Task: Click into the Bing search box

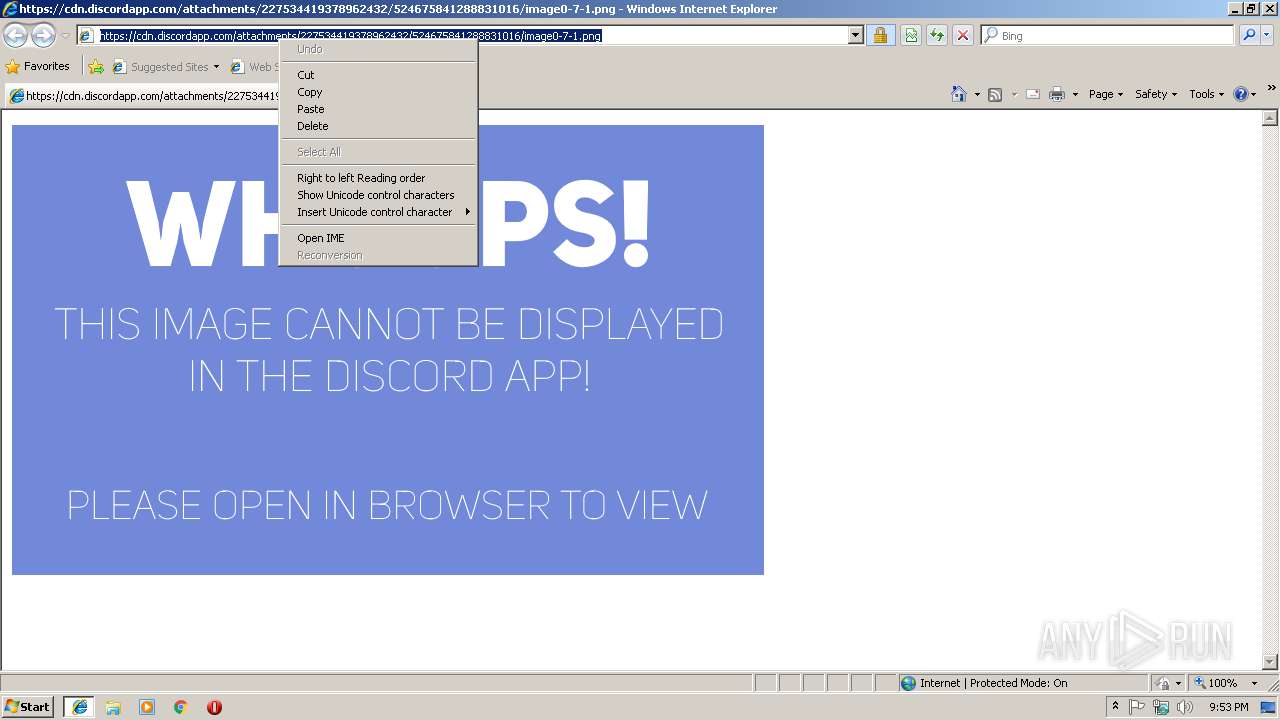Action: tap(1108, 36)
